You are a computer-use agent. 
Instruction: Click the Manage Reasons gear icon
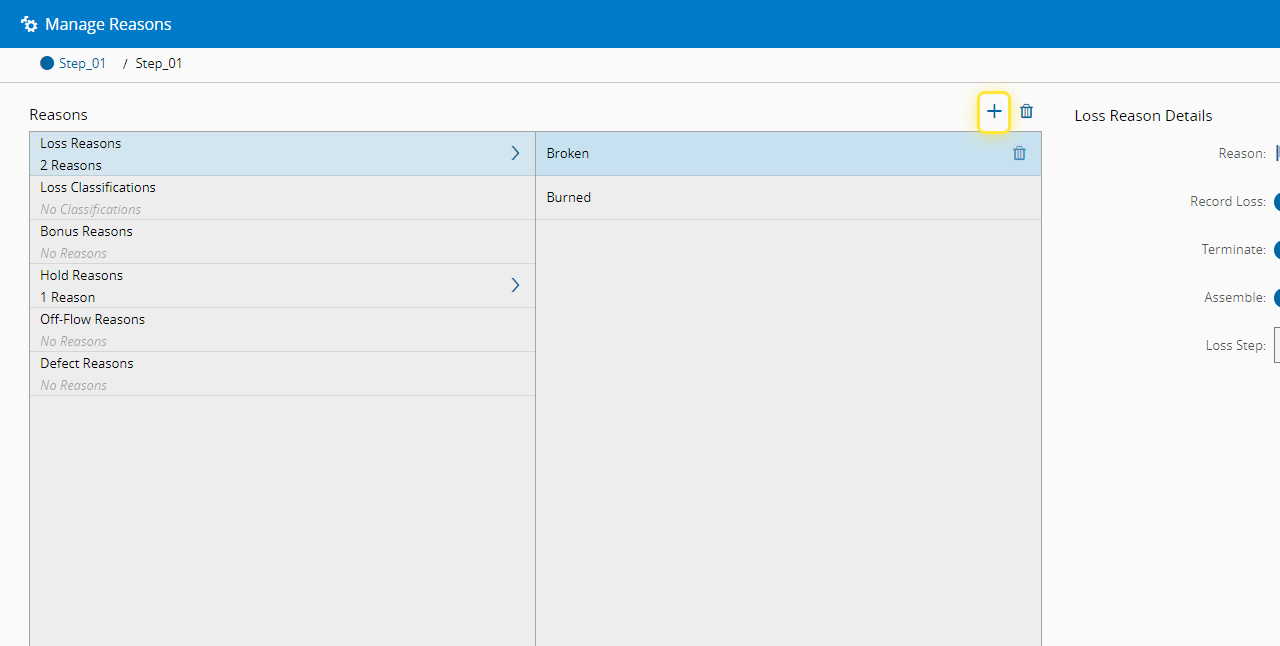tap(29, 24)
